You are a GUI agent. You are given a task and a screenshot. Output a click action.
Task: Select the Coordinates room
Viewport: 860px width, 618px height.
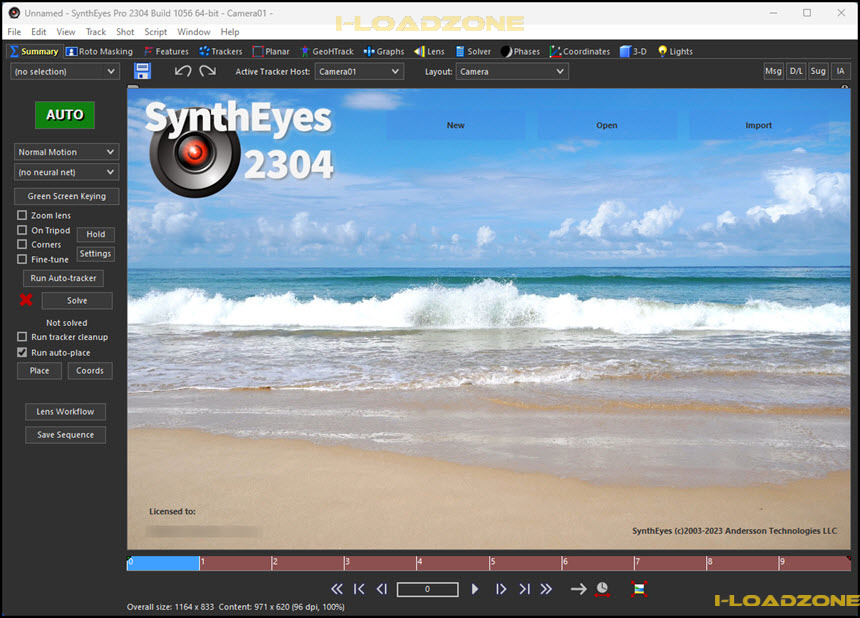point(580,51)
